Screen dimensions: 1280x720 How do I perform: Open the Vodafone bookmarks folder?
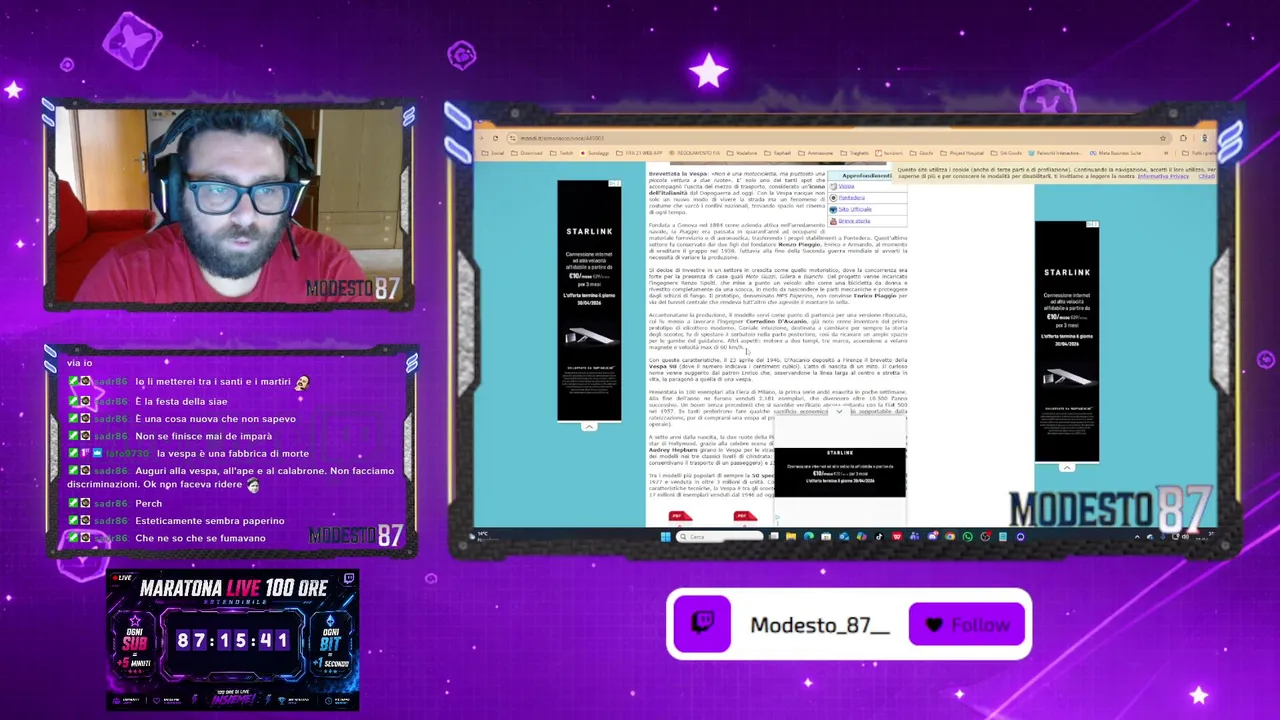742,153
